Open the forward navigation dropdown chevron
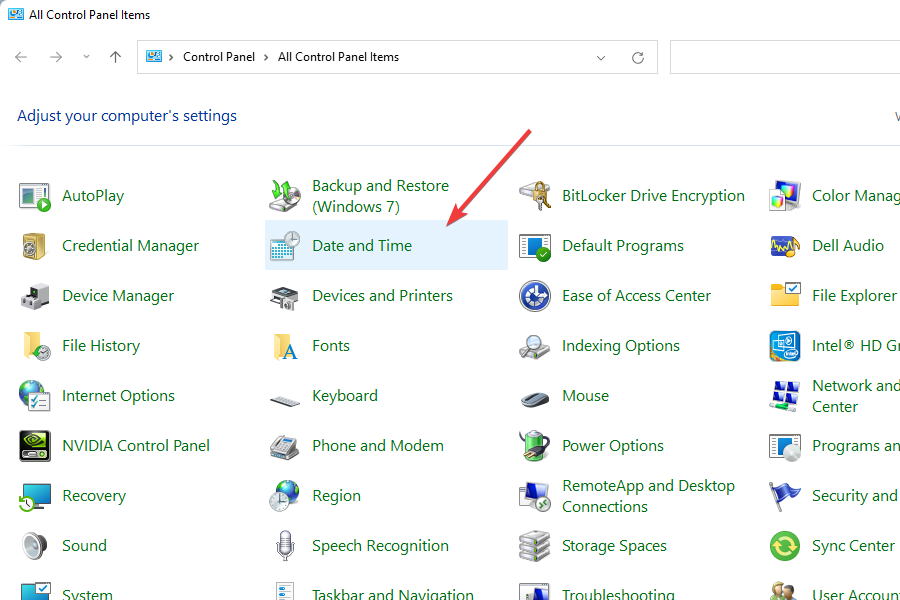This screenshot has height=600, width=900. (x=87, y=57)
